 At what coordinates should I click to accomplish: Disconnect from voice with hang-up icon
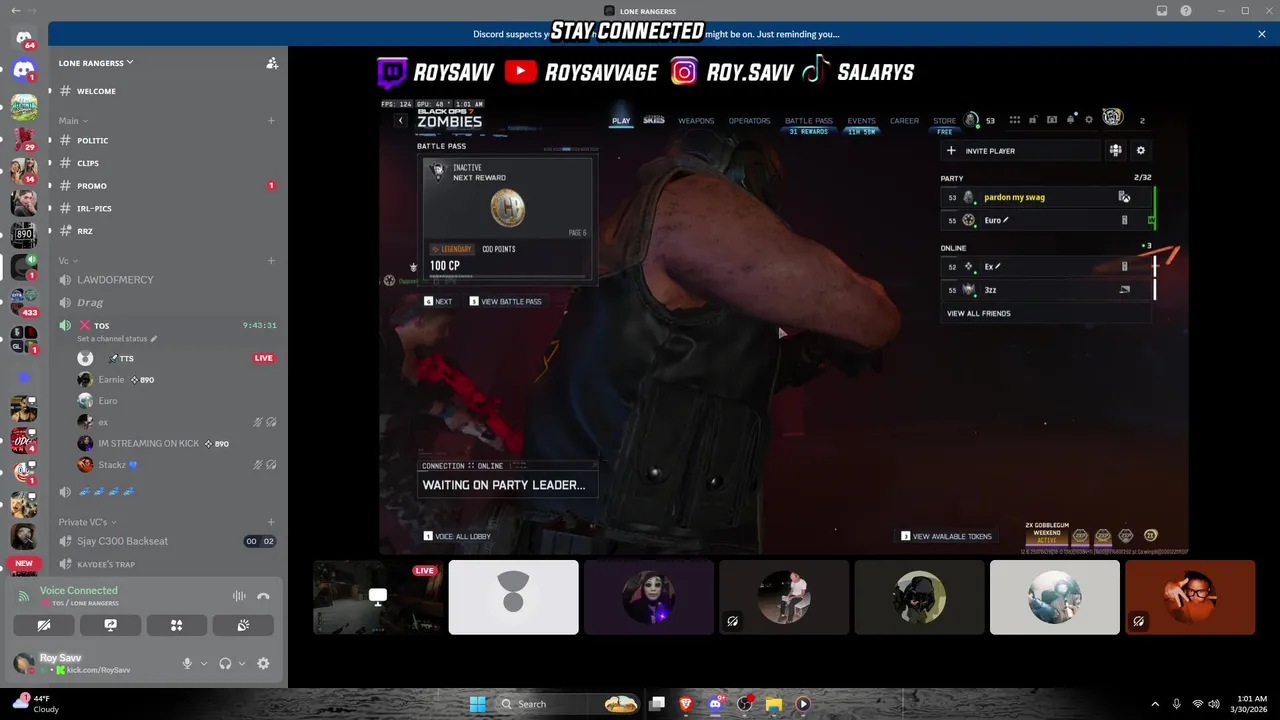click(263, 596)
